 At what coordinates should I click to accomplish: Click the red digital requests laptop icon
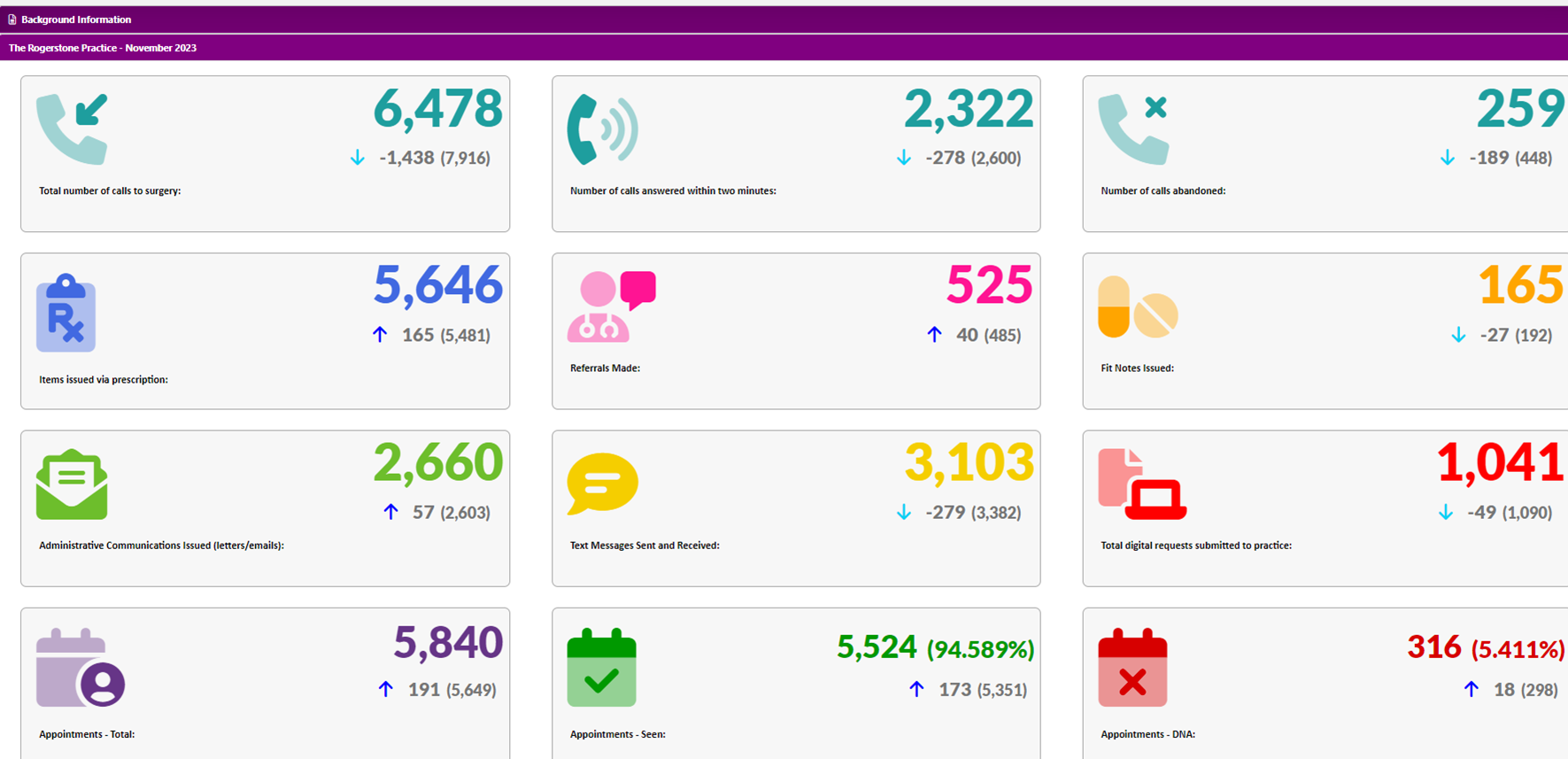pyautogui.click(x=1142, y=484)
